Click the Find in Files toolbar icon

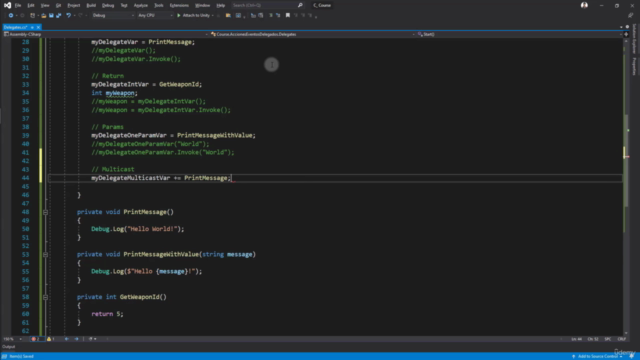pyautogui.click(x=228, y=16)
